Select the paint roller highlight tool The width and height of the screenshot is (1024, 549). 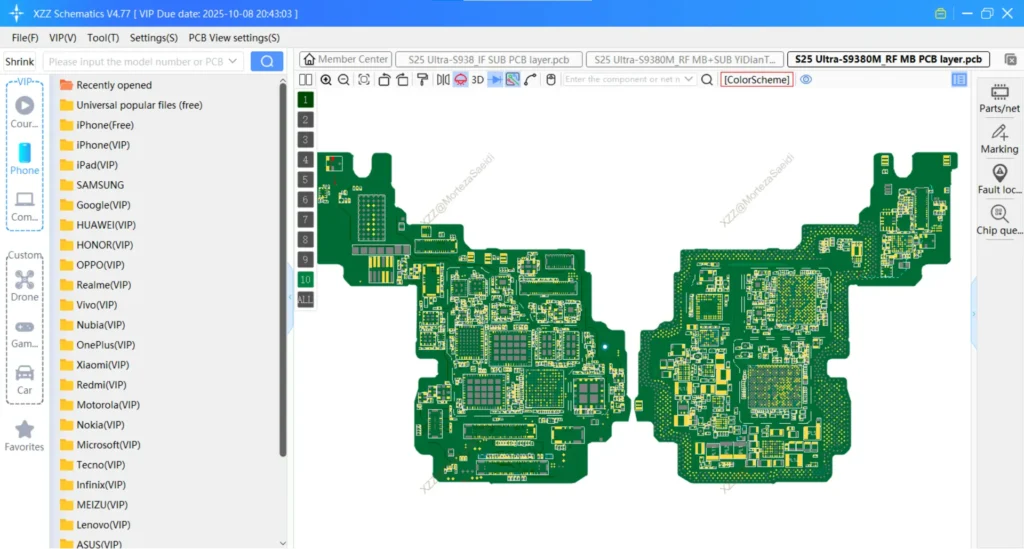tap(423, 80)
